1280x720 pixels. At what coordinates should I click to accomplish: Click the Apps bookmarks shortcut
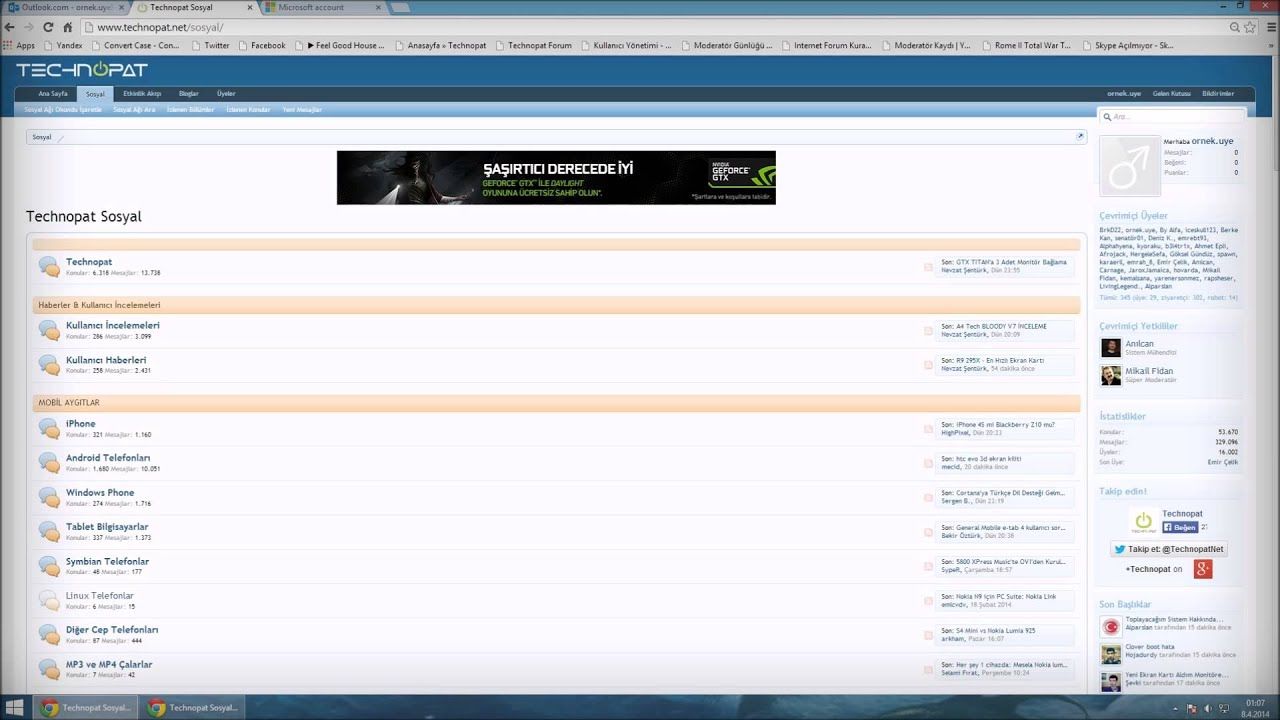[19, 45]
